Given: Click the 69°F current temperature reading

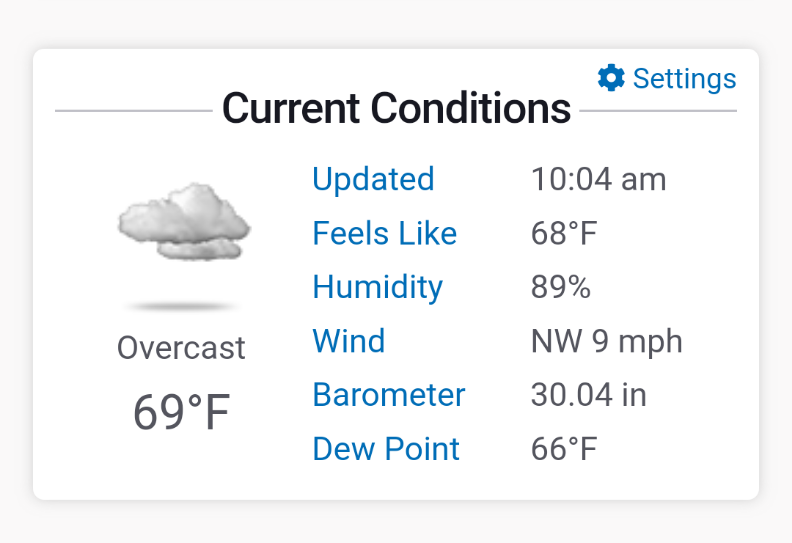Looking at the screenshot, I should [x=181, y=412].
